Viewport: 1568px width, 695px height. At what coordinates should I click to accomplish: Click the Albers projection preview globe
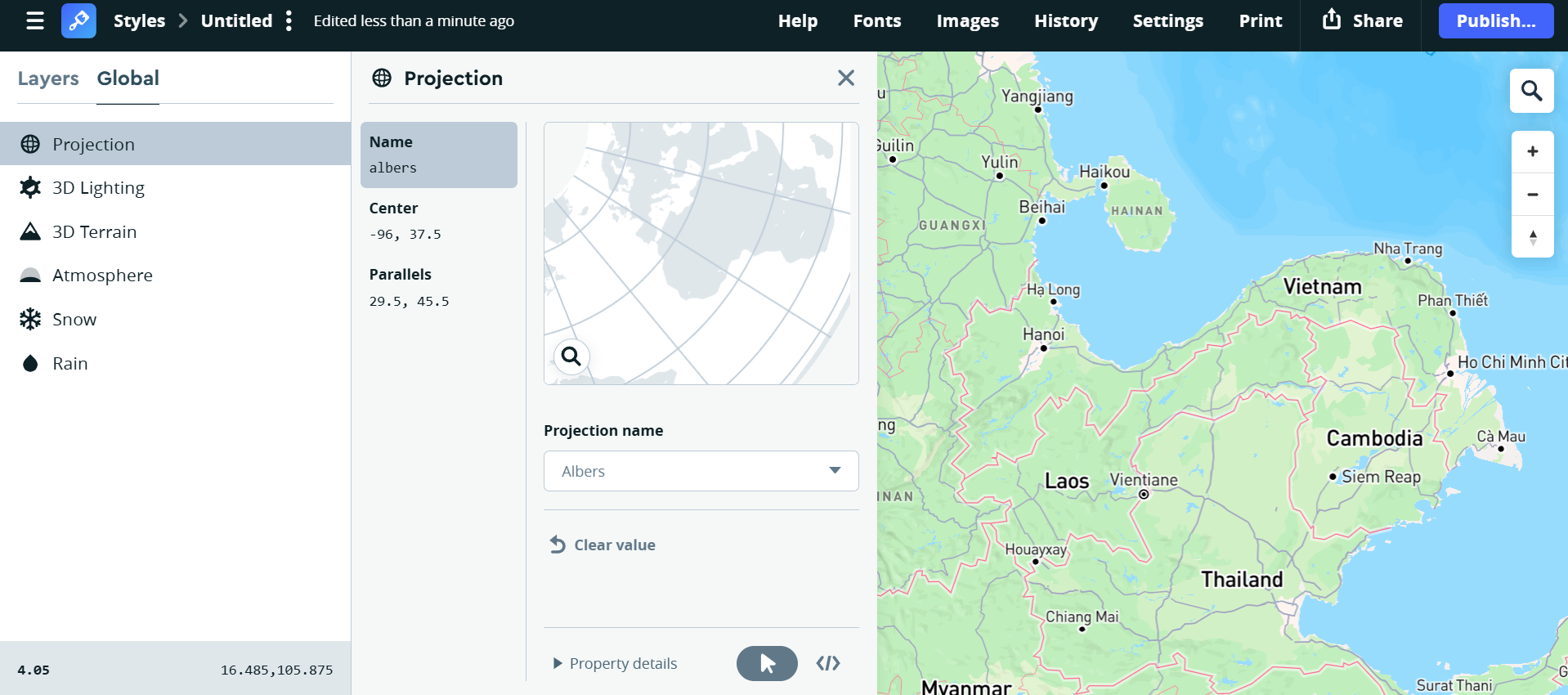[701, 253]
